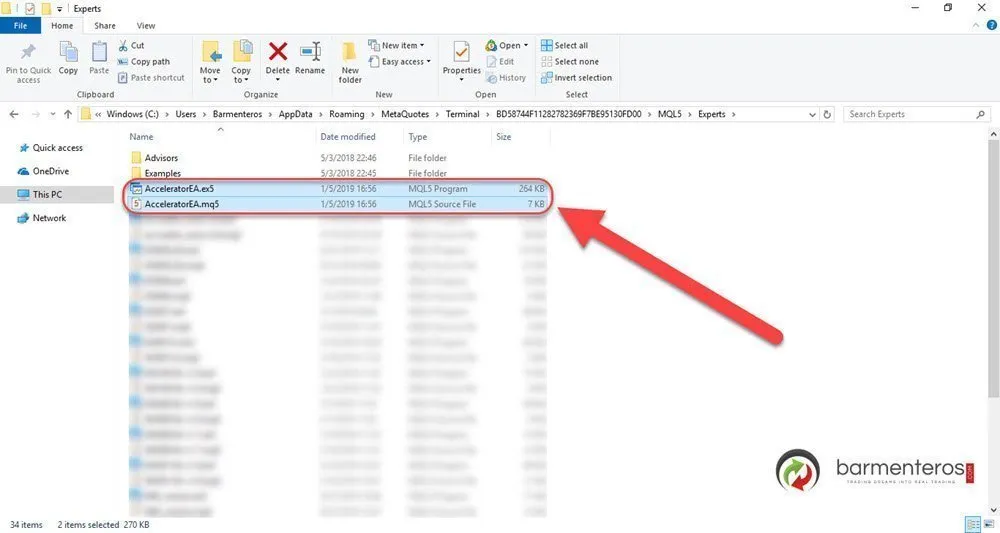The height and width of the screenshot is (533, 1000).
Task: Show file History
Action: tap(506, 77)
